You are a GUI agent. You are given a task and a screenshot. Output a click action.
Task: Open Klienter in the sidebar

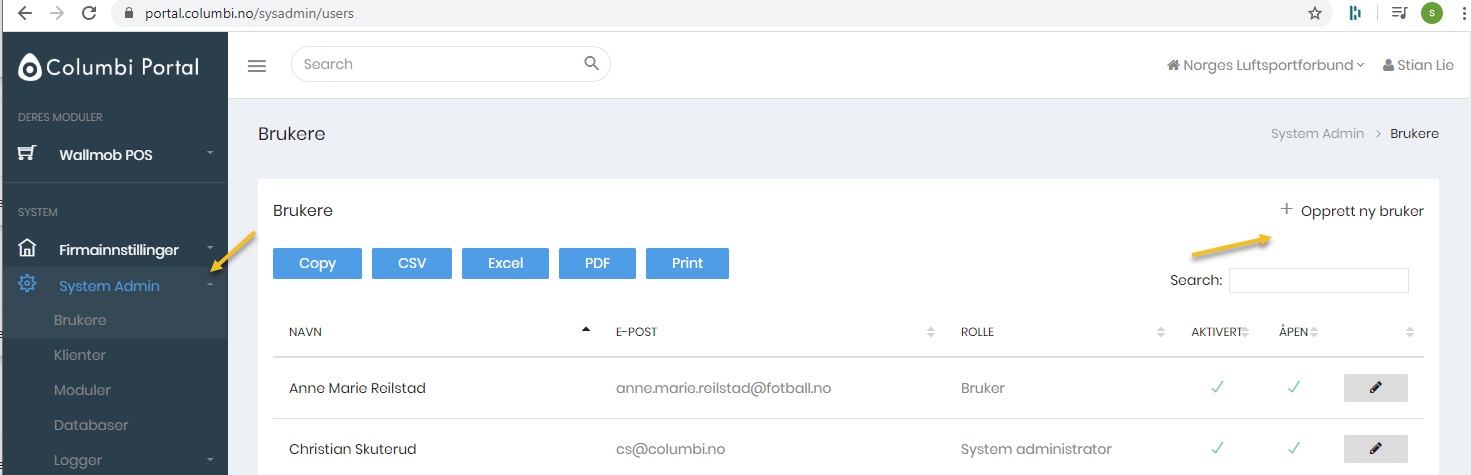point(80,355)
